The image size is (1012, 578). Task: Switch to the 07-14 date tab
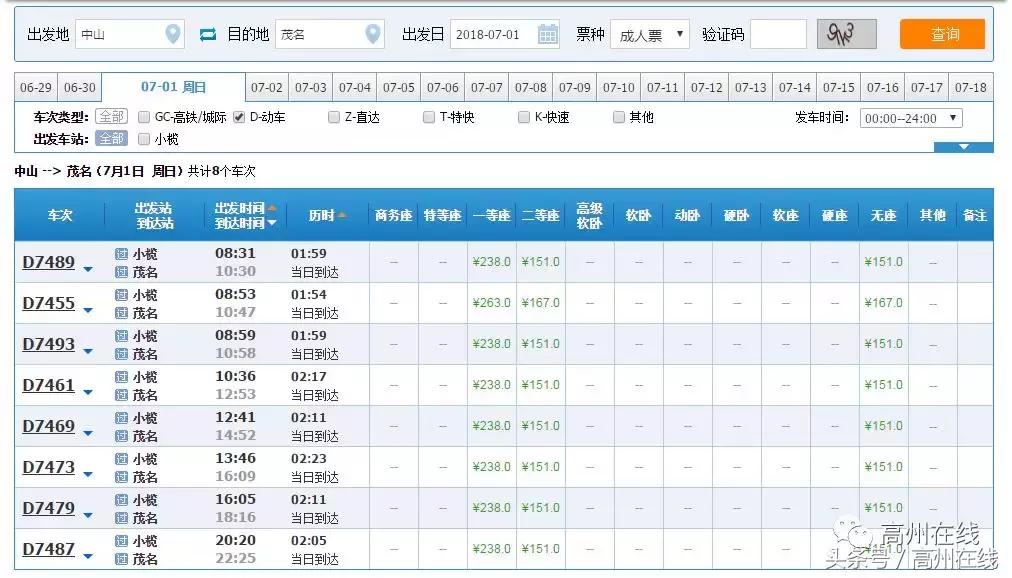pyautogui.click(x=794, y=87)
